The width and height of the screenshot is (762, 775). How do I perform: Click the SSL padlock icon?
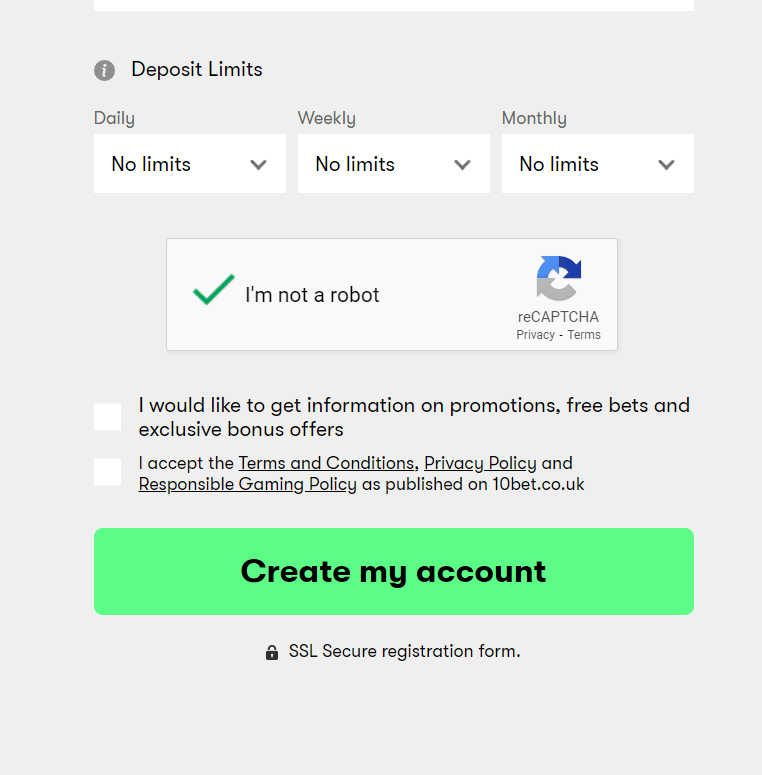tap(272, 653)
